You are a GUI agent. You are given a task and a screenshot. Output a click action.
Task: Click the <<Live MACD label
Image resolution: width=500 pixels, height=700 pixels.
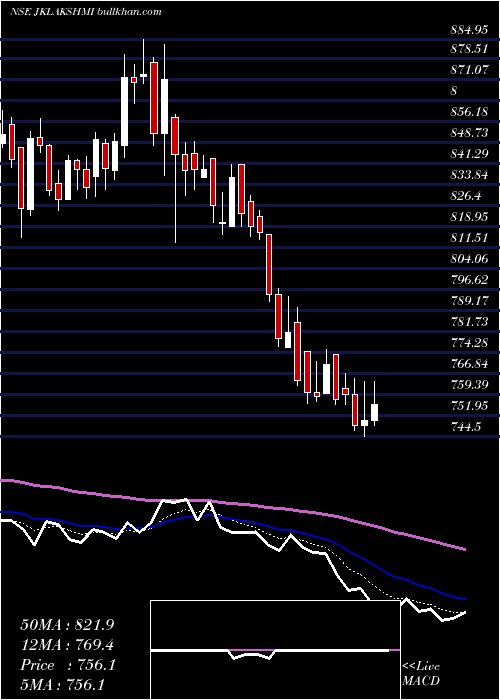tap(421, 673)
